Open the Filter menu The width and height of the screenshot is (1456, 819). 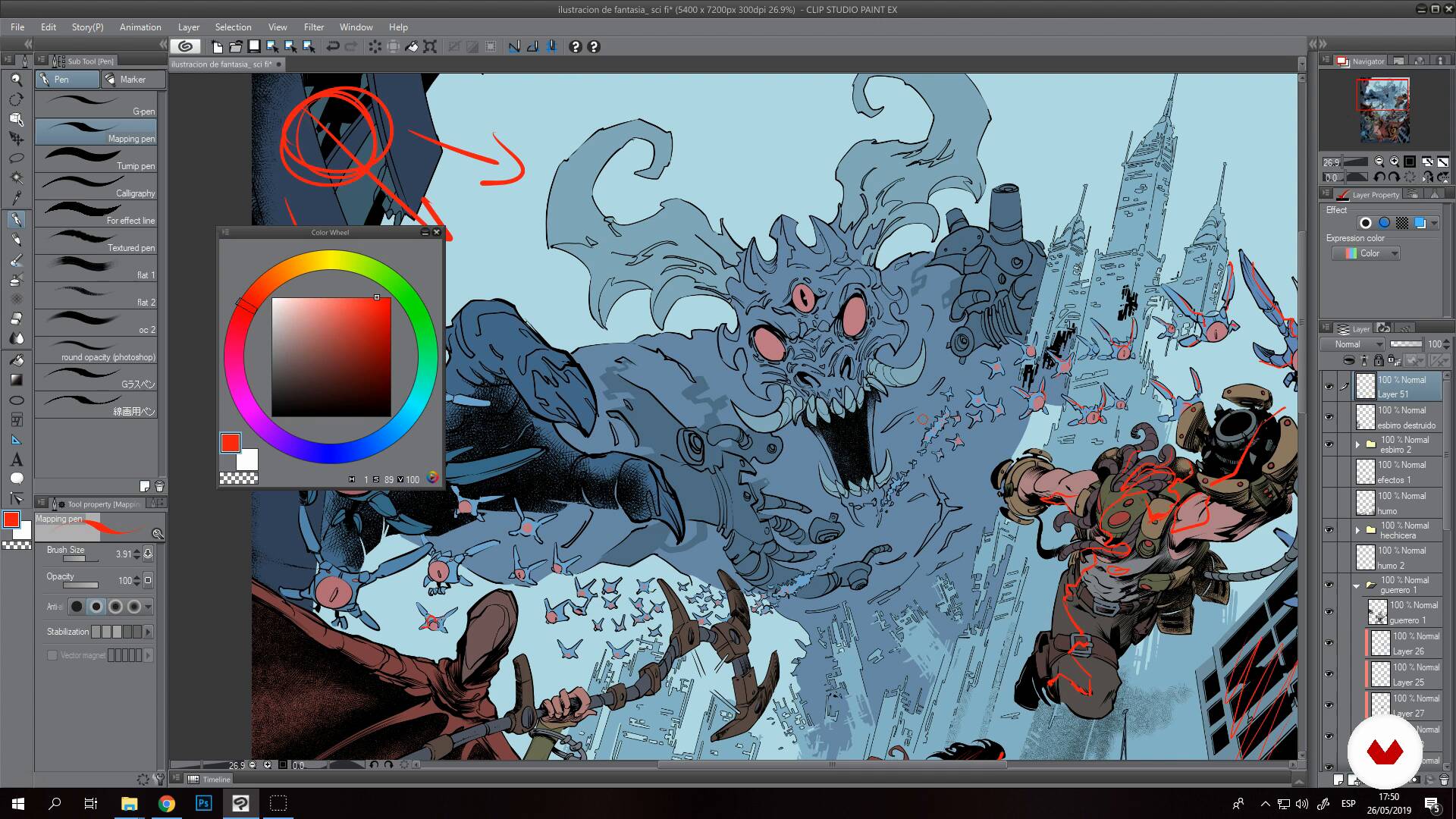[314, 27]
